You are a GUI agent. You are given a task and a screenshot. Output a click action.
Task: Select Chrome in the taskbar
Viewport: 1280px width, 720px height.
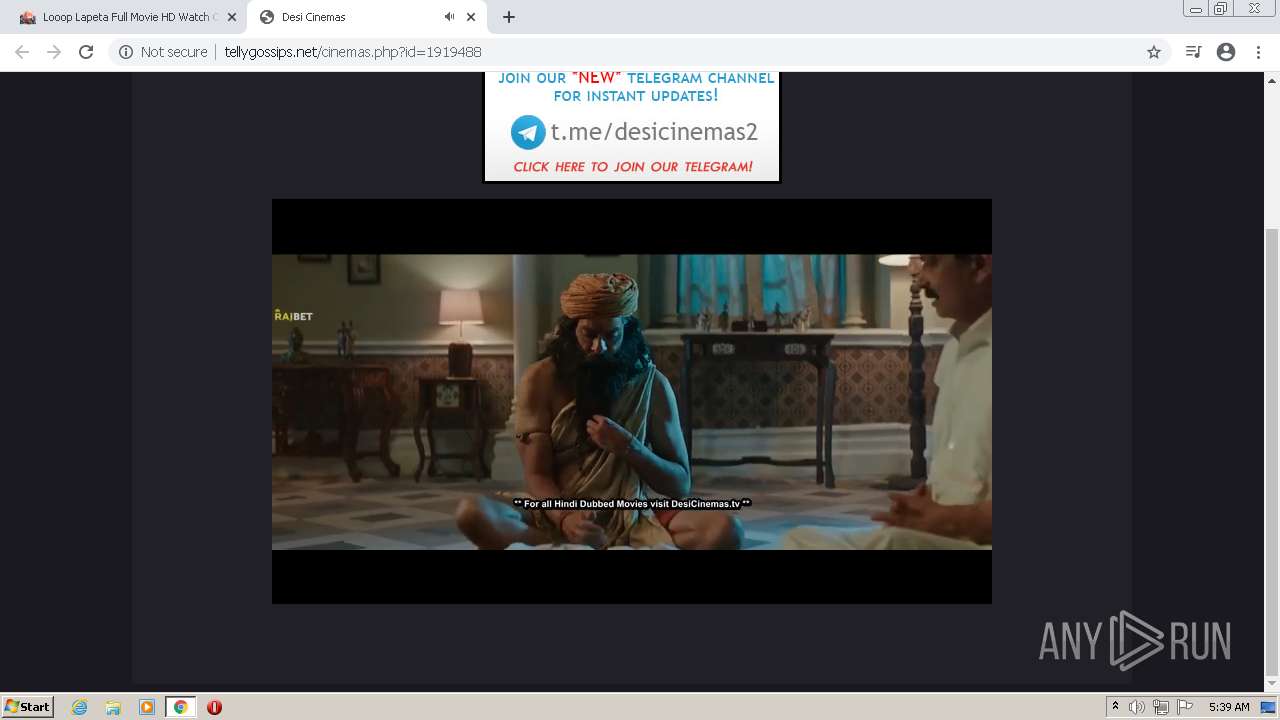pos(180,707)
